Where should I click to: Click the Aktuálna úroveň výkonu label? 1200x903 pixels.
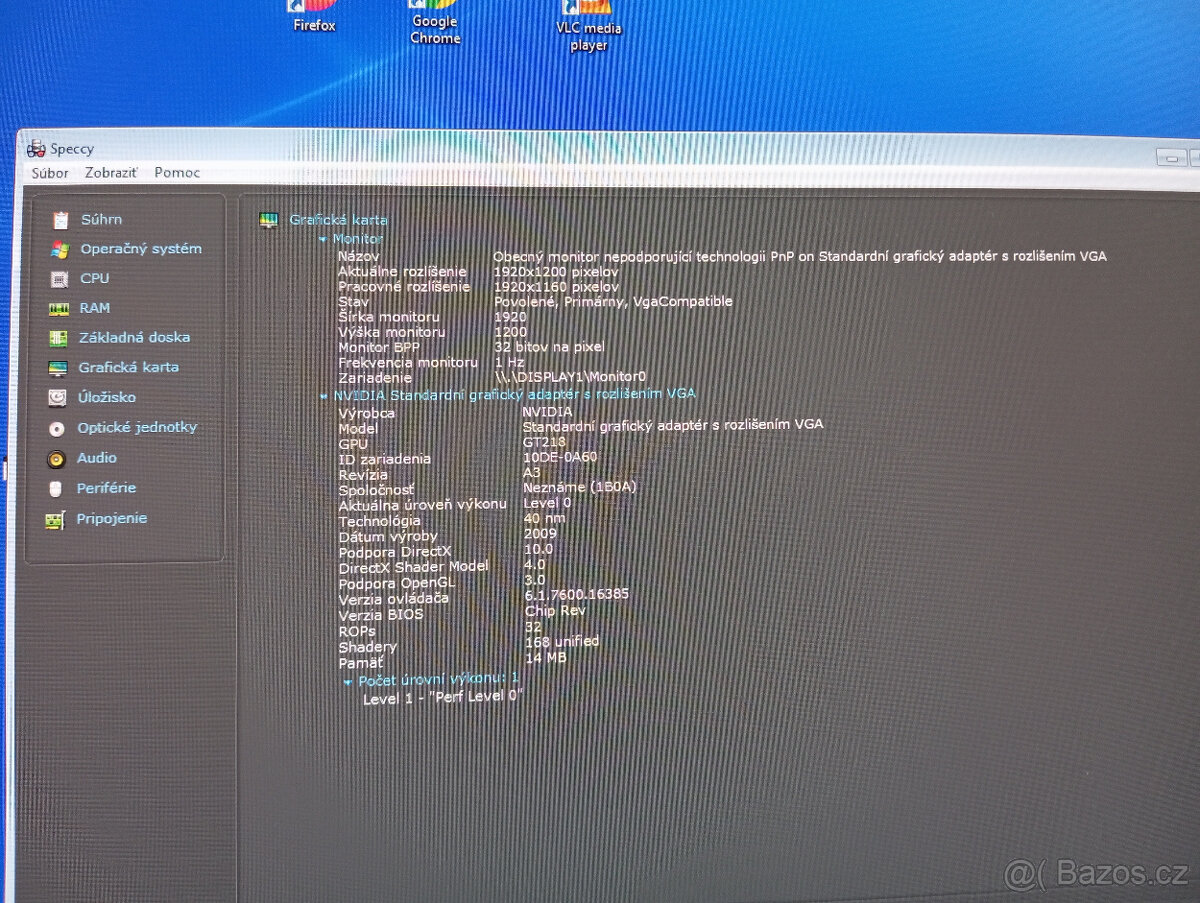tap(422, 504)
